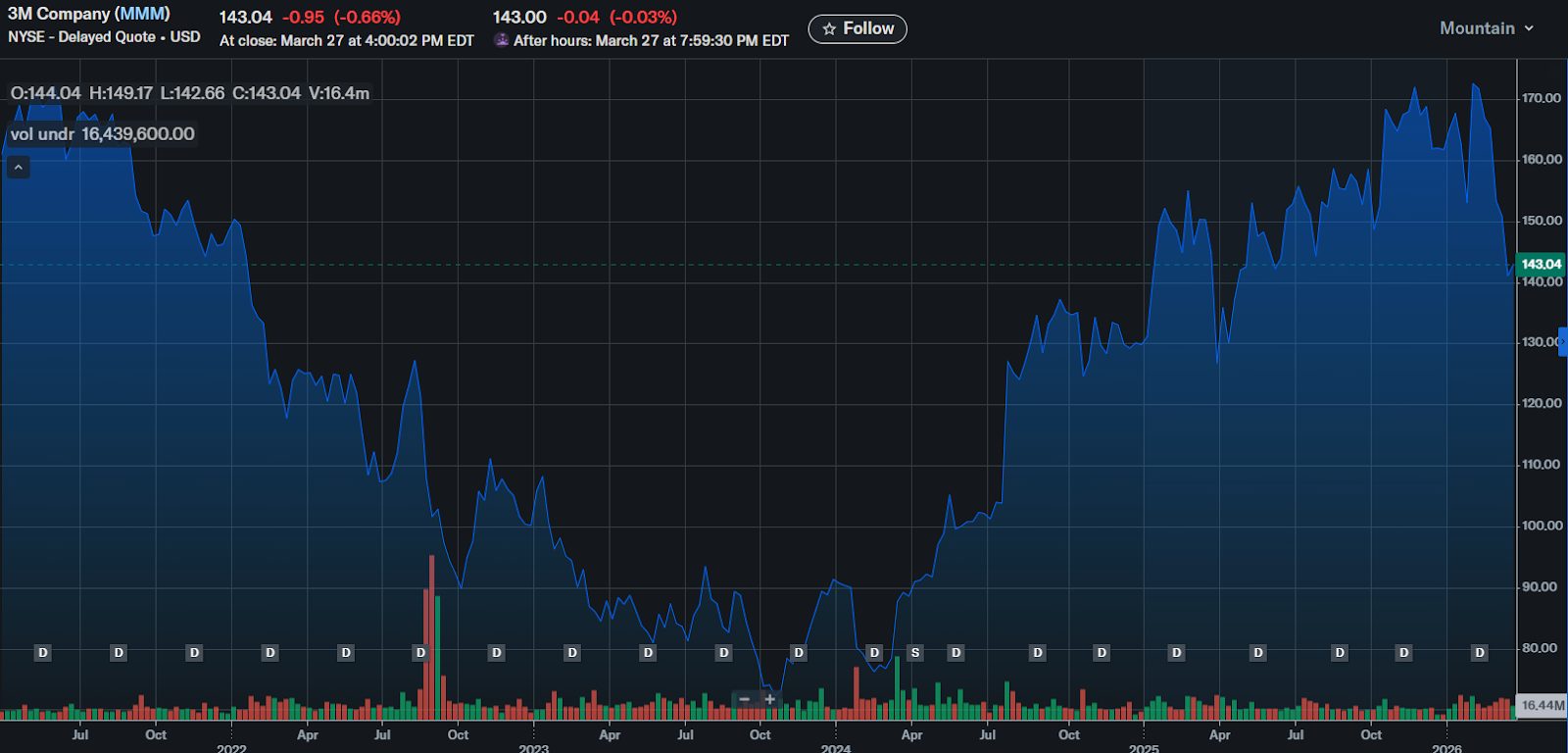Click the stock split S marker

[x=915, y=653]
